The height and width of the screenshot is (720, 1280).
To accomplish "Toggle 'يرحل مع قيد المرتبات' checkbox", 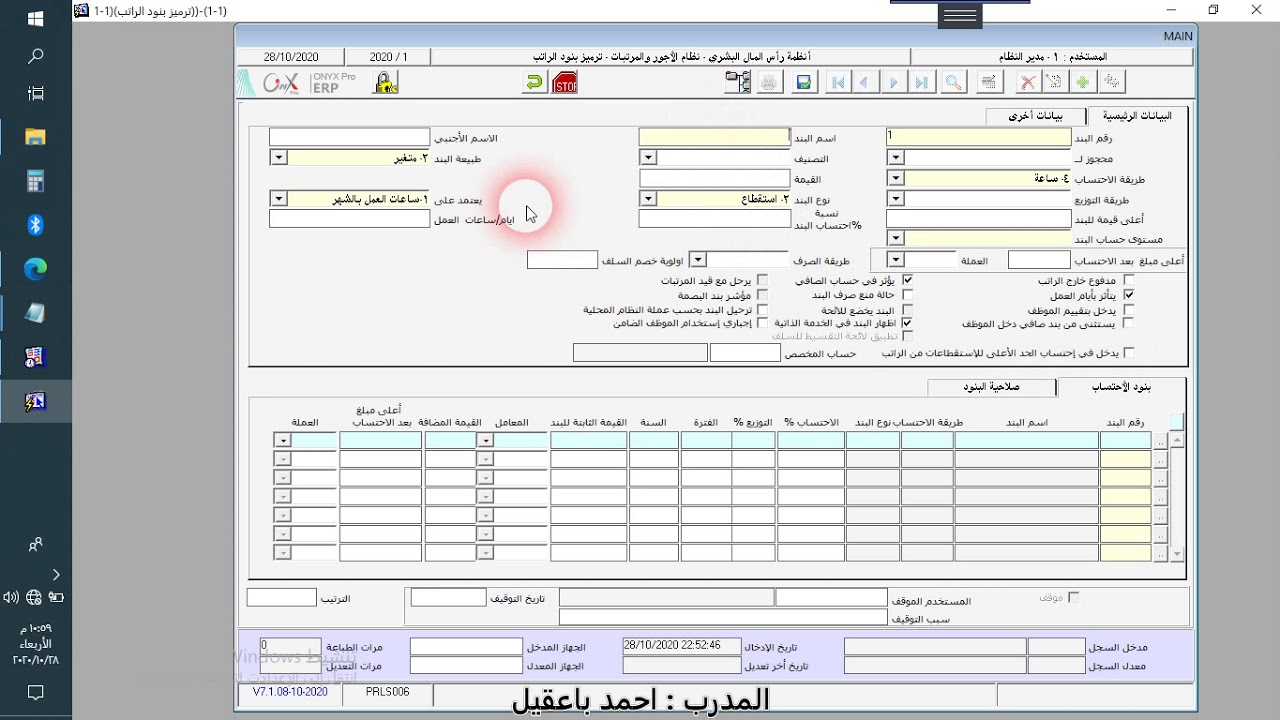I will pos(762,281).
